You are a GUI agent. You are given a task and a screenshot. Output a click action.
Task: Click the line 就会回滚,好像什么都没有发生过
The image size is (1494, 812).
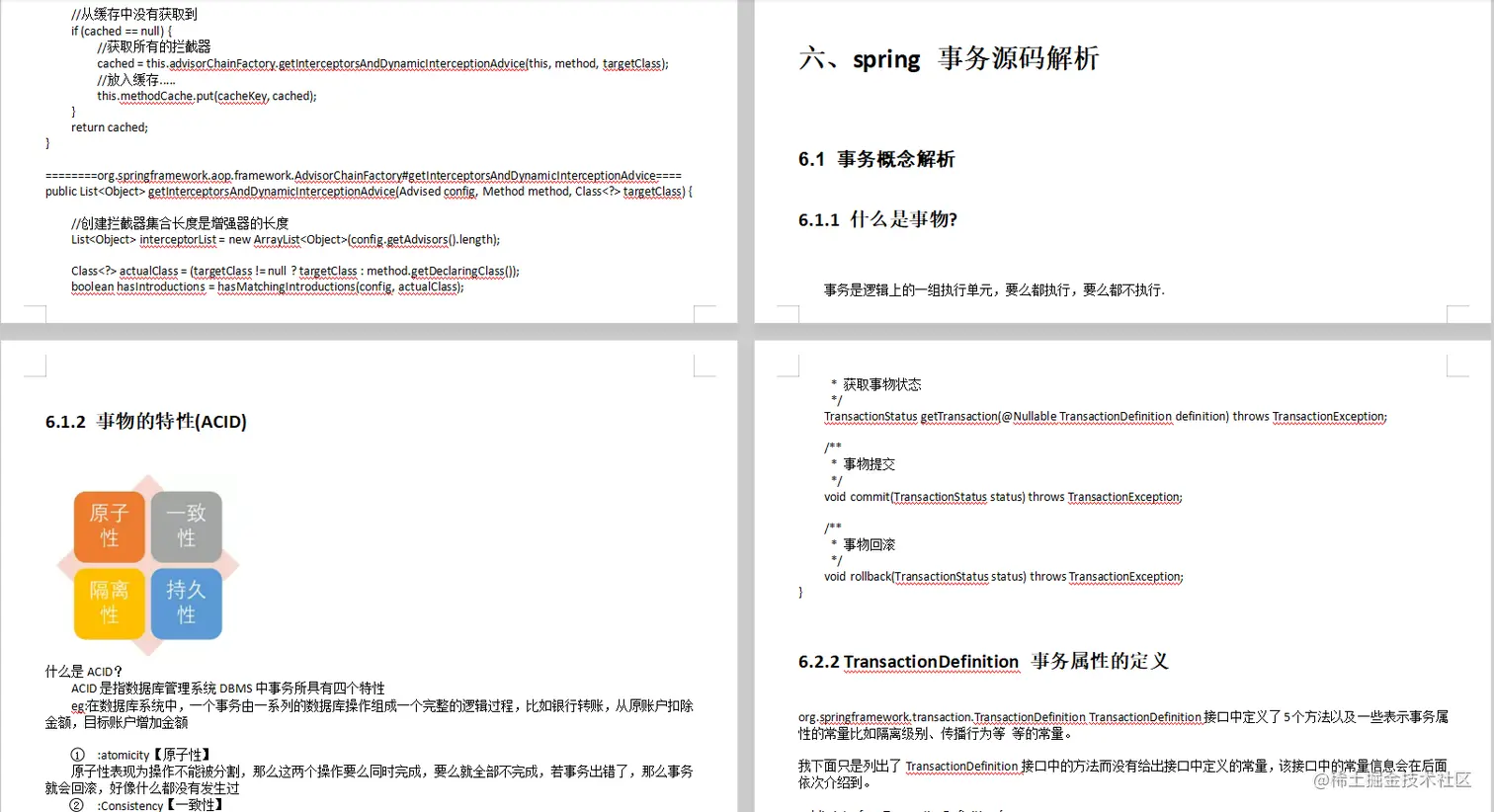coord(142,788)
